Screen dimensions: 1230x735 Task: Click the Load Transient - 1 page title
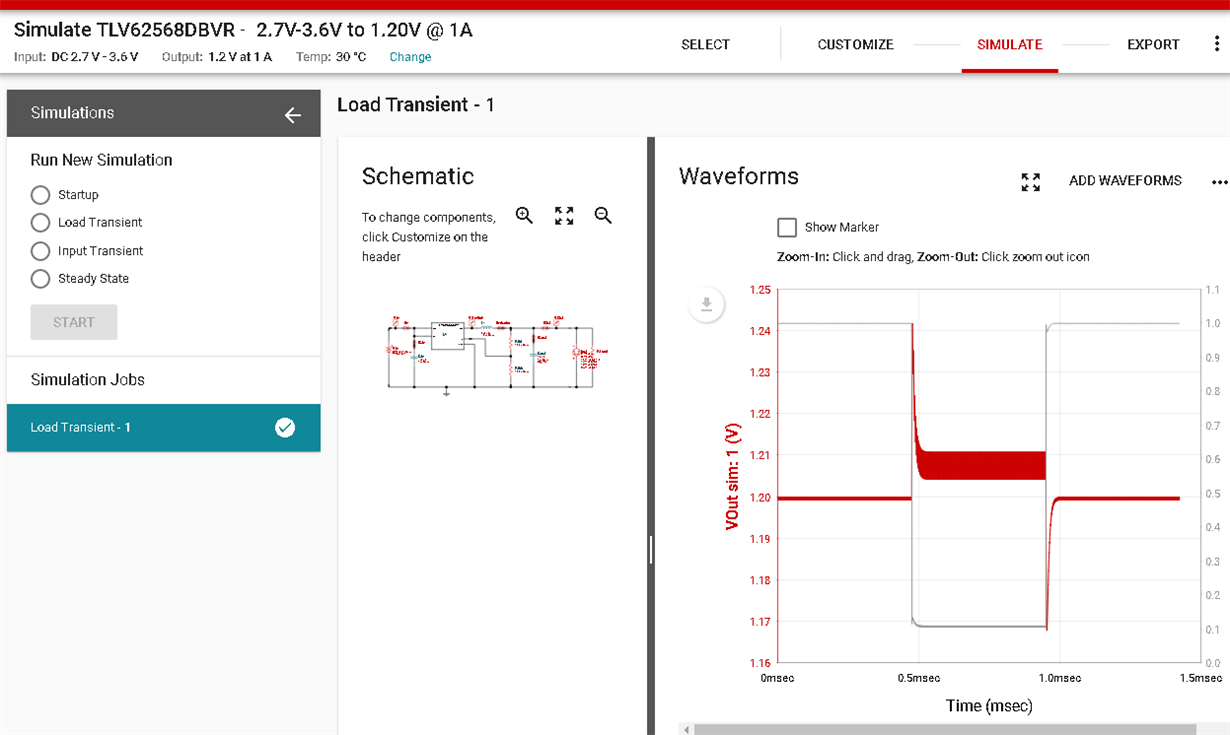tap(416, 105)
